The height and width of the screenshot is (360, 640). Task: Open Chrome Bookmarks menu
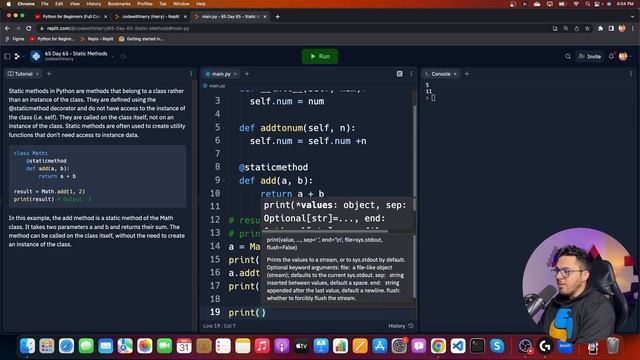(119, 4)
